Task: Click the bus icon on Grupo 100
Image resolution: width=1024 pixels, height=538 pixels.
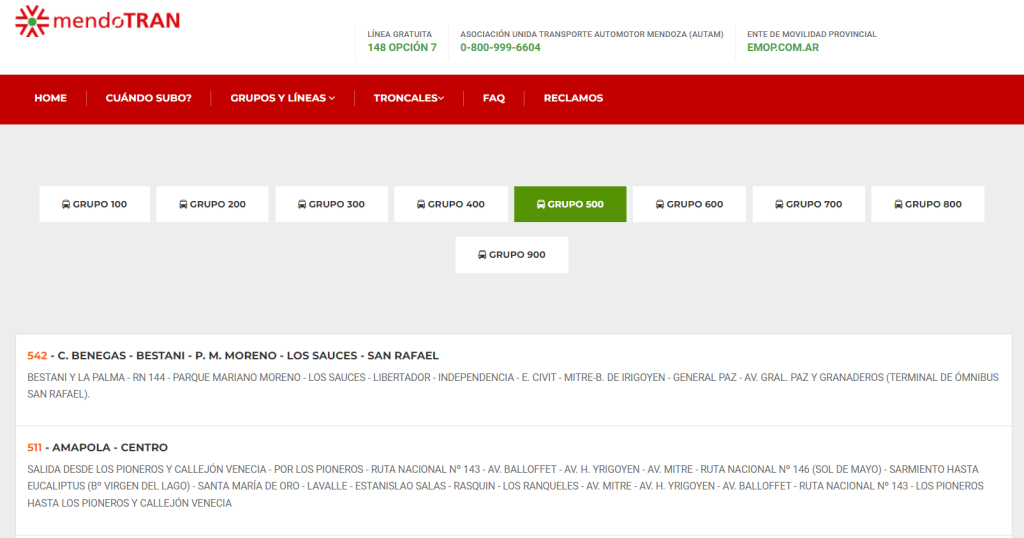Action: click(x=66, y=204)
